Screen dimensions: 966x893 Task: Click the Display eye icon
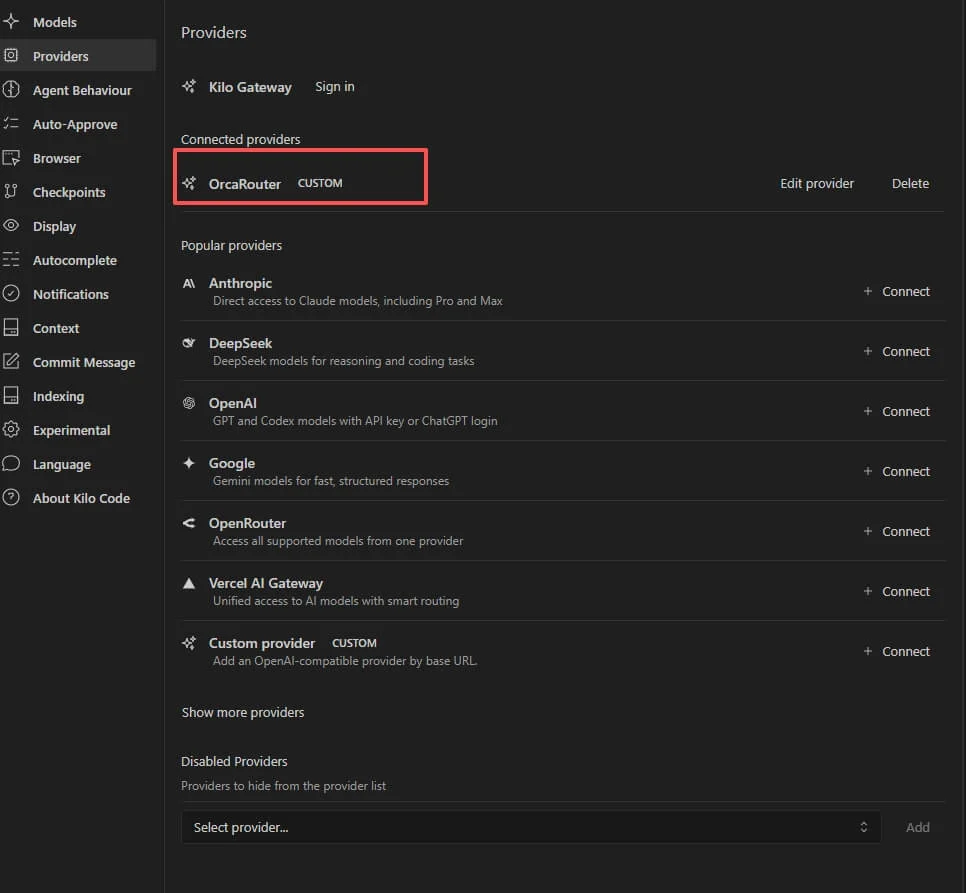coord(11,225)
